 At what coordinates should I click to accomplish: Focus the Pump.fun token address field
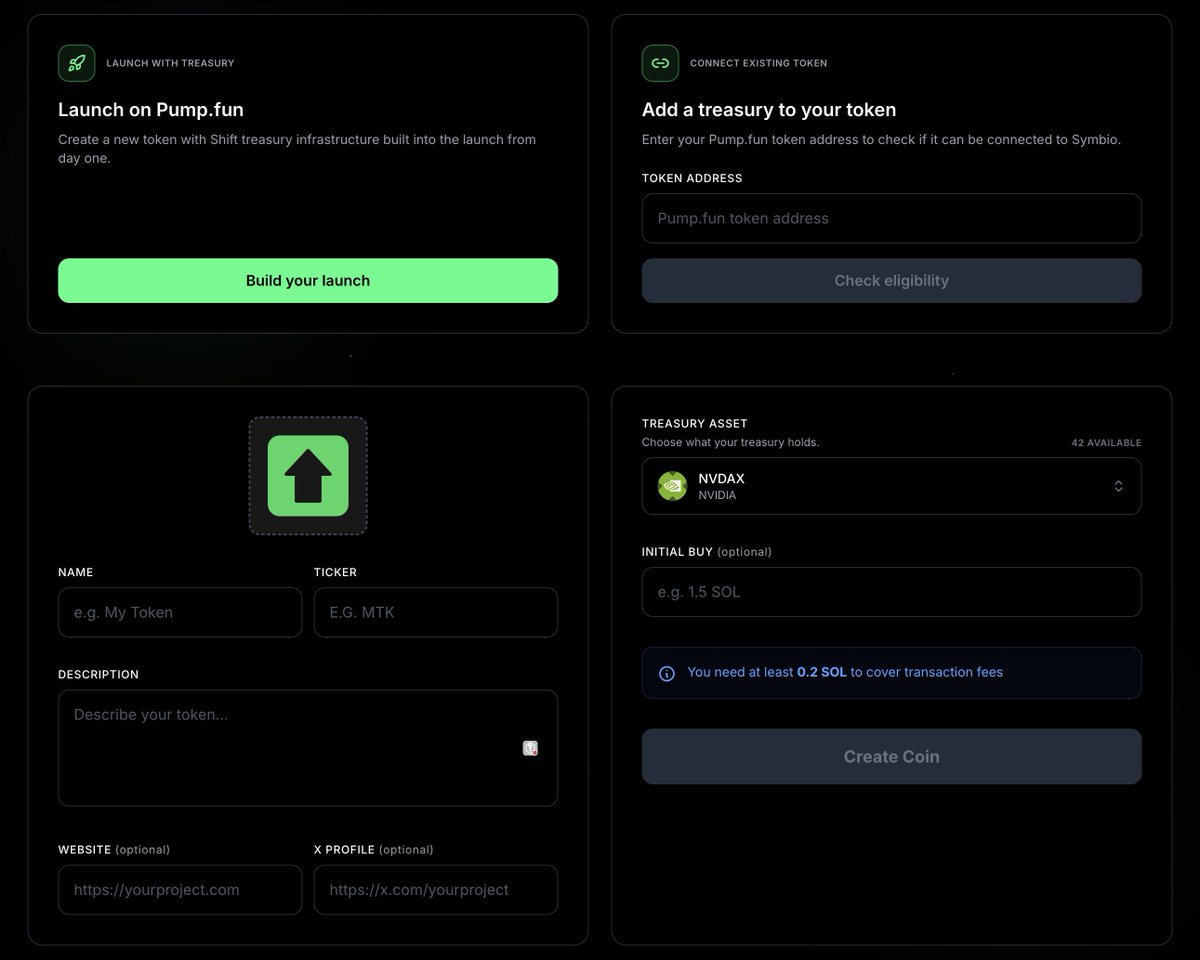[x=891, y=218]
